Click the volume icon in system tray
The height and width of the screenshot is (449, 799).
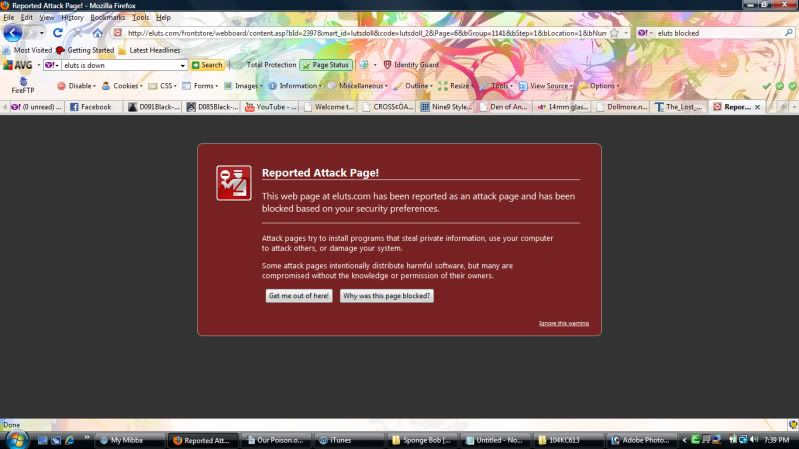[754, 439]
